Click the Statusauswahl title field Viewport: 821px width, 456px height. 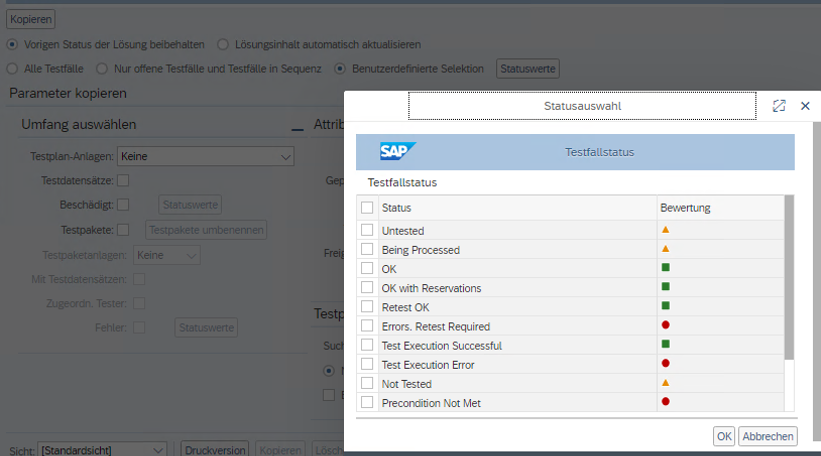tap(582, 105)
